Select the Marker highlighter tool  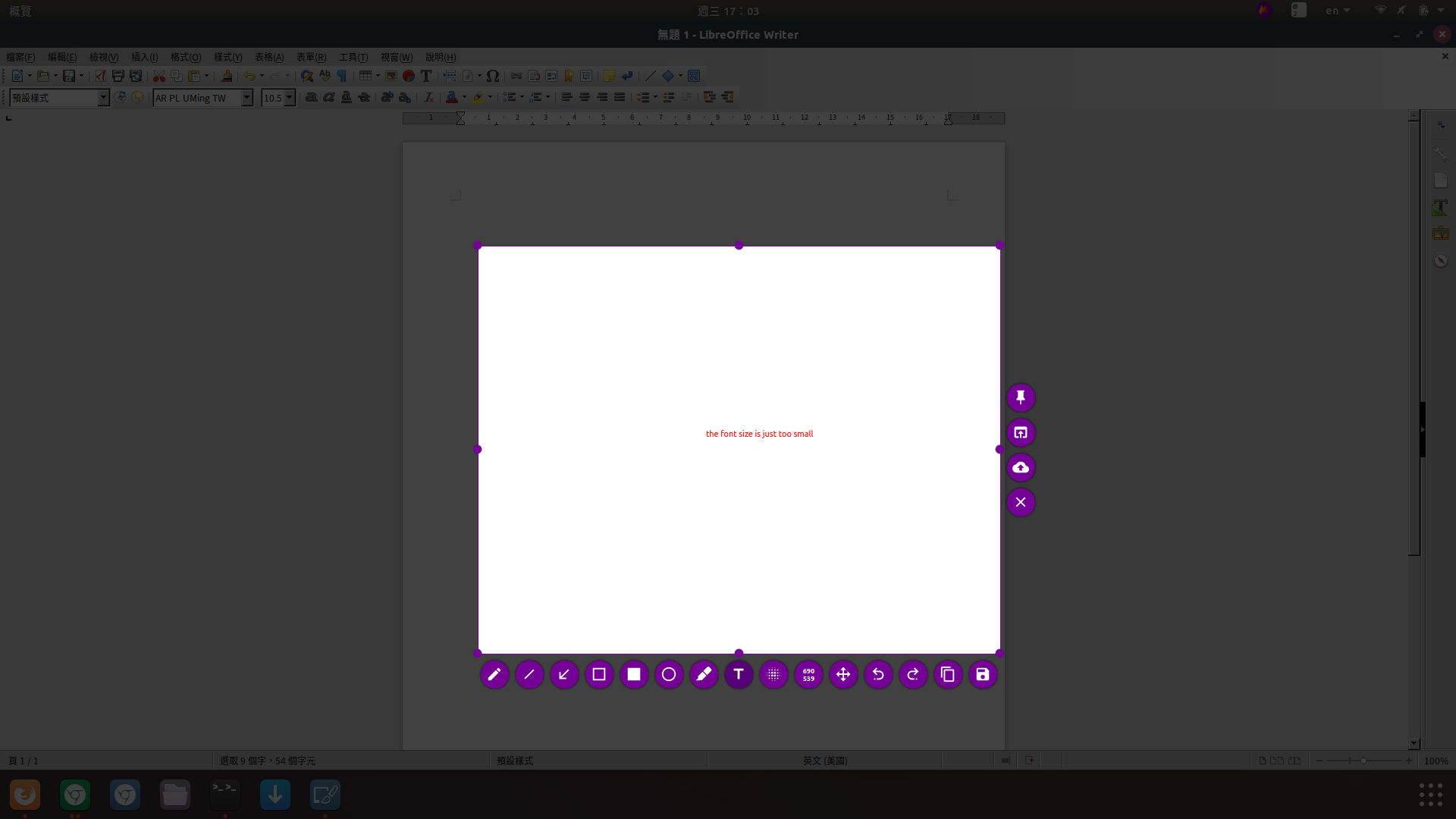coord(704,674)
